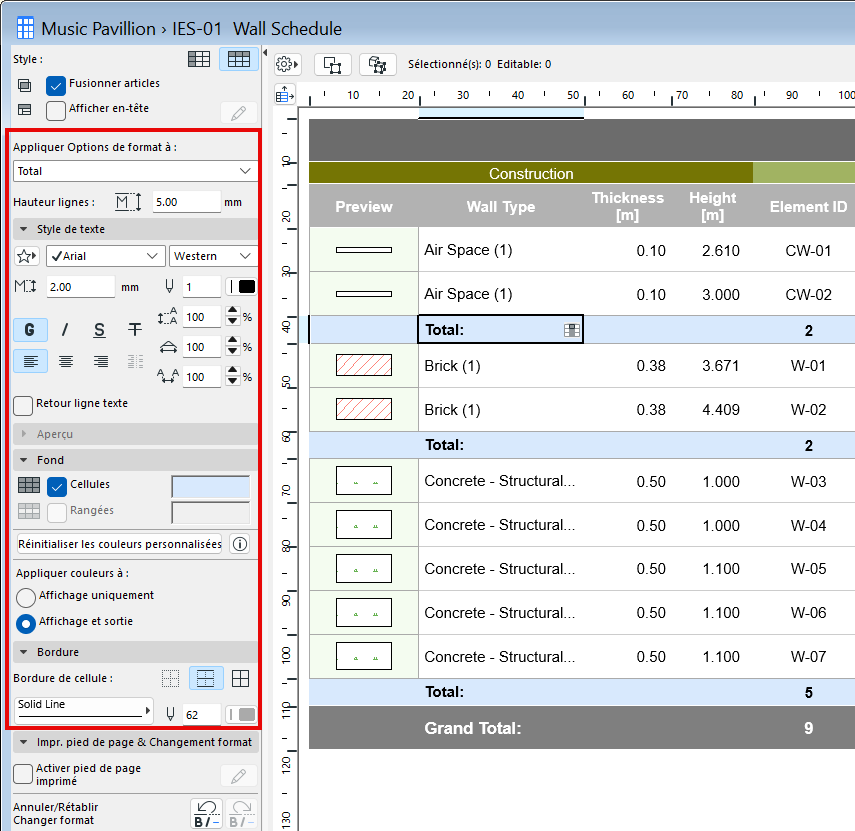Click the Cellules background color swatch
This screenshot has width=855, height=831.
click(x=210, y=486)
